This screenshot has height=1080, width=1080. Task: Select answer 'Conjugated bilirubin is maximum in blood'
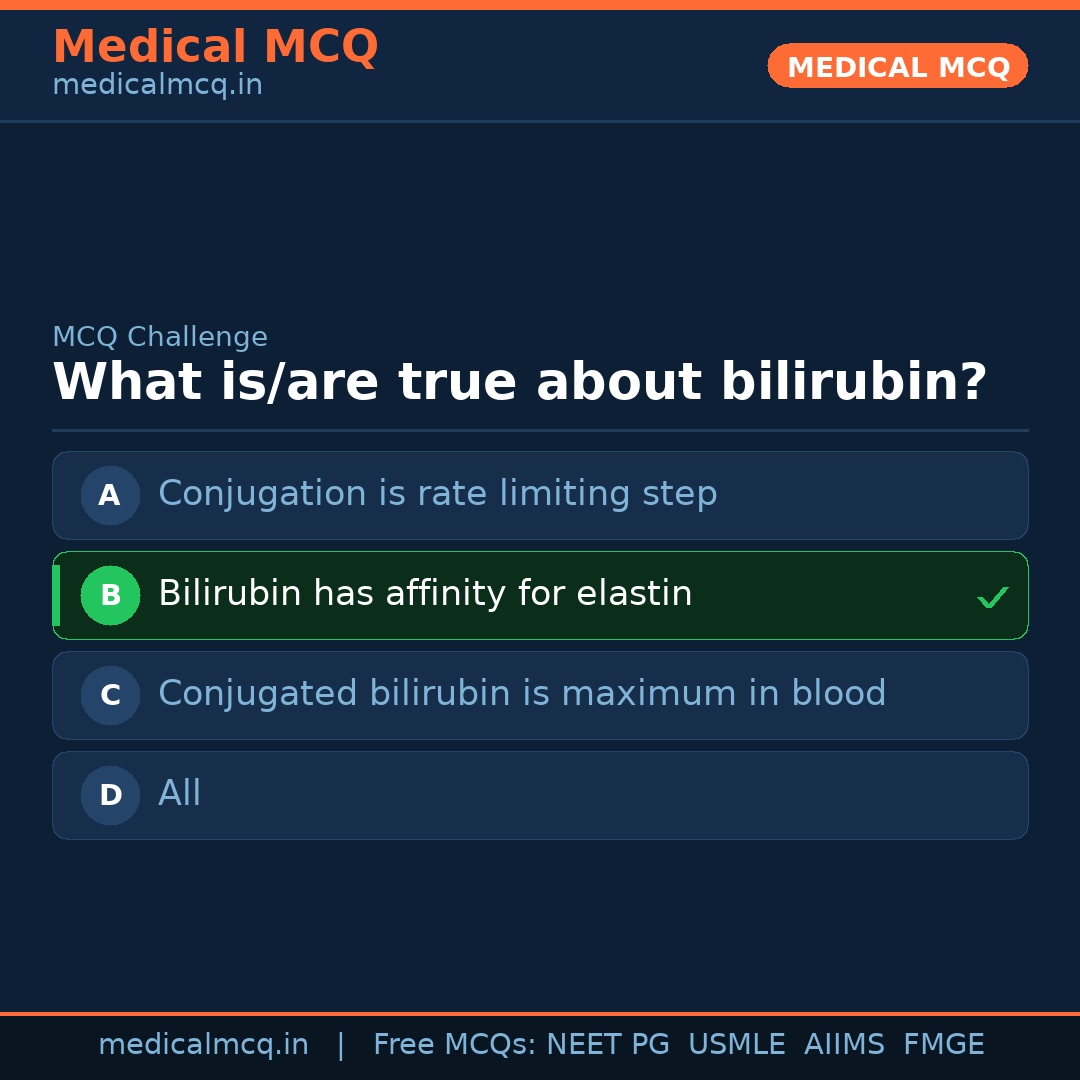click(x=522, y=694)
